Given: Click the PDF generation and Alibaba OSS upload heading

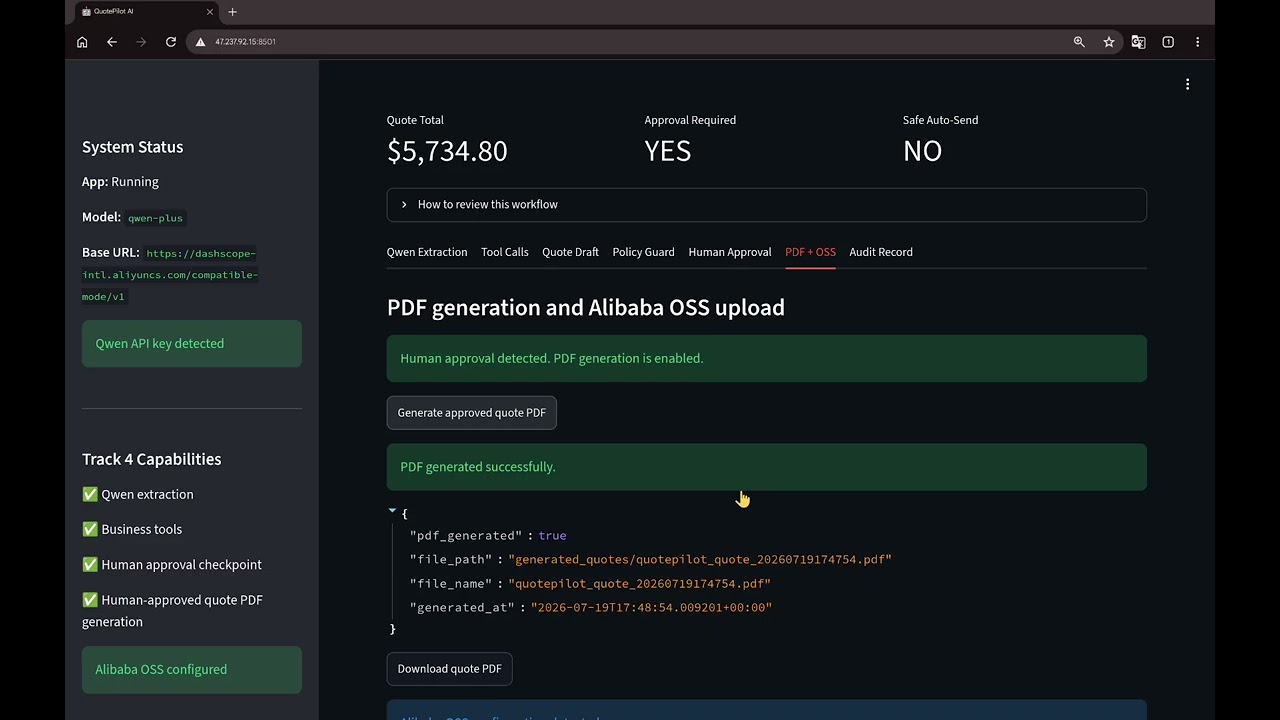Looking at the screenshot, I should point(586,308).
